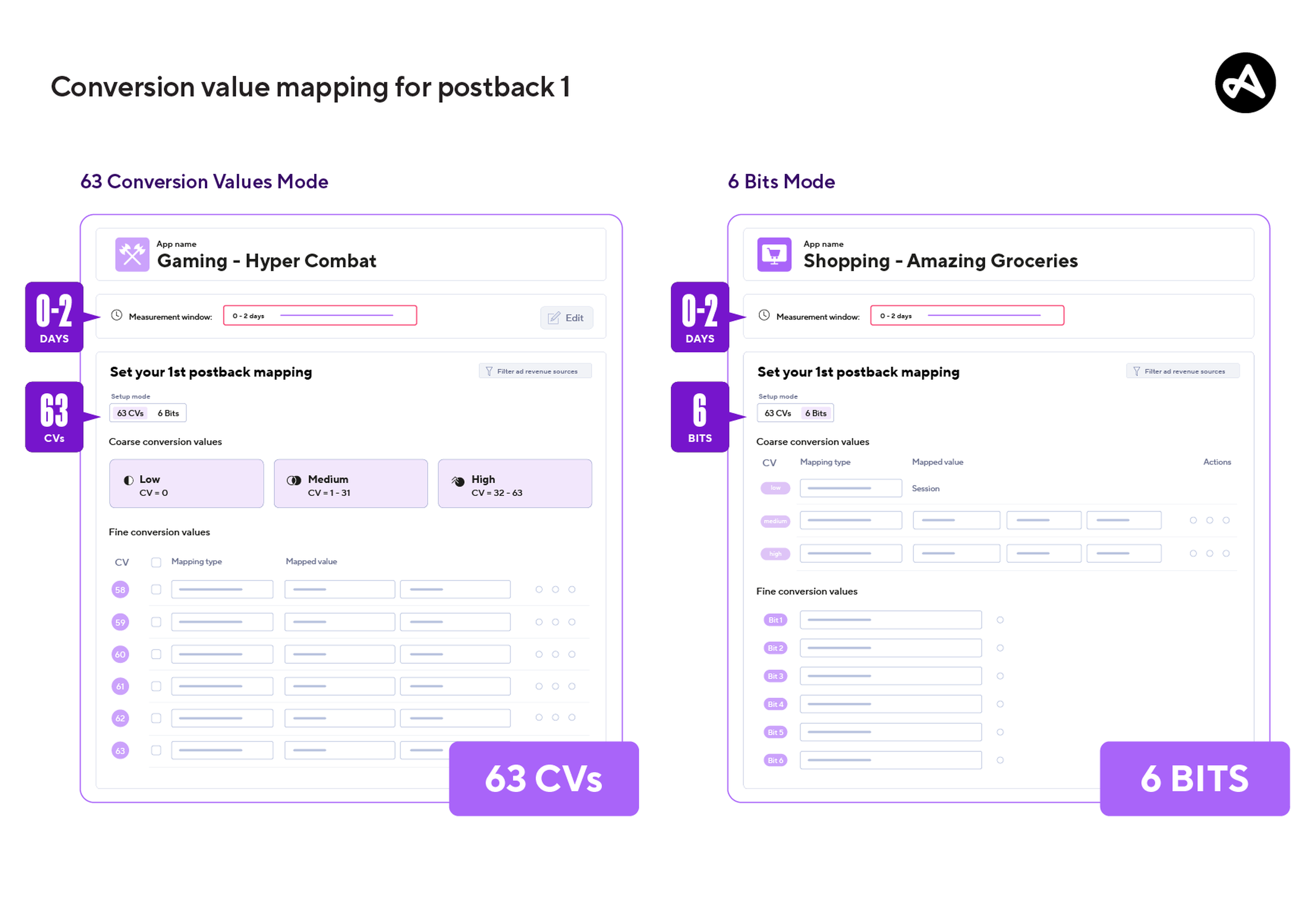Click the Medium coarse value icon
This screenshot has height=918, width=1316.
[293, 480]
